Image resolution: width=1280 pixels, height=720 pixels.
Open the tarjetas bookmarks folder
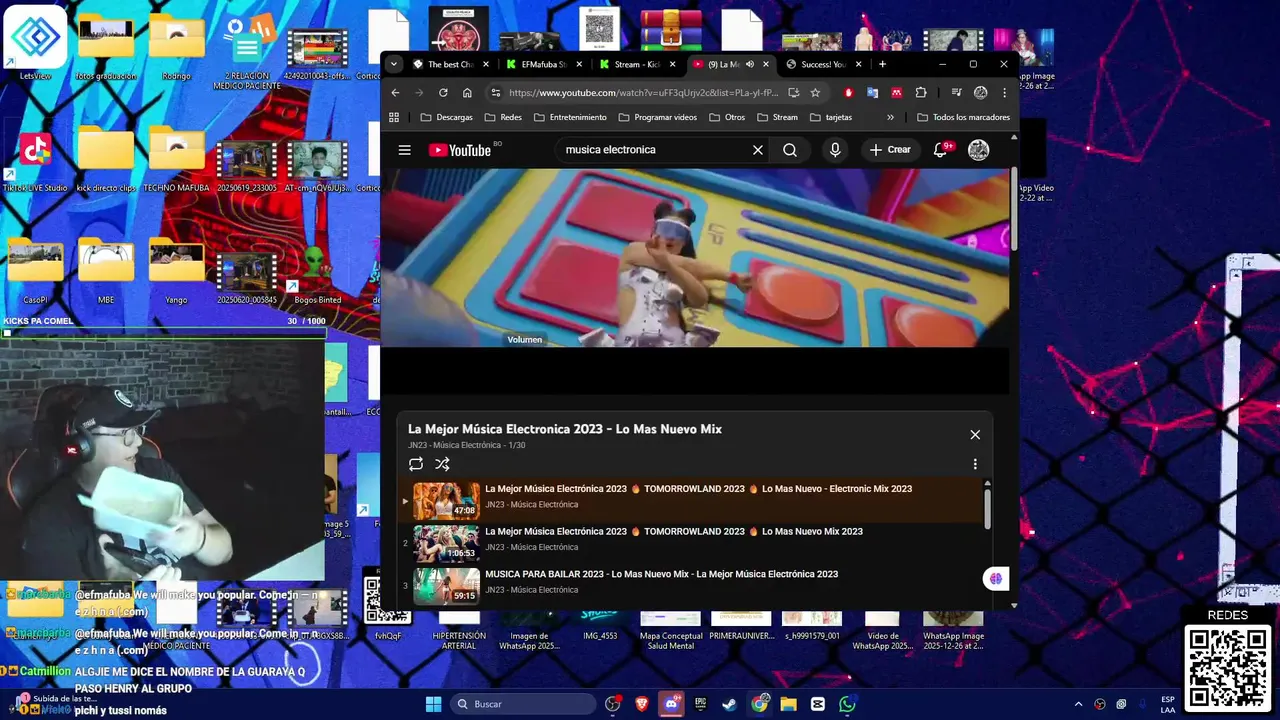click(x=831, y=117)
